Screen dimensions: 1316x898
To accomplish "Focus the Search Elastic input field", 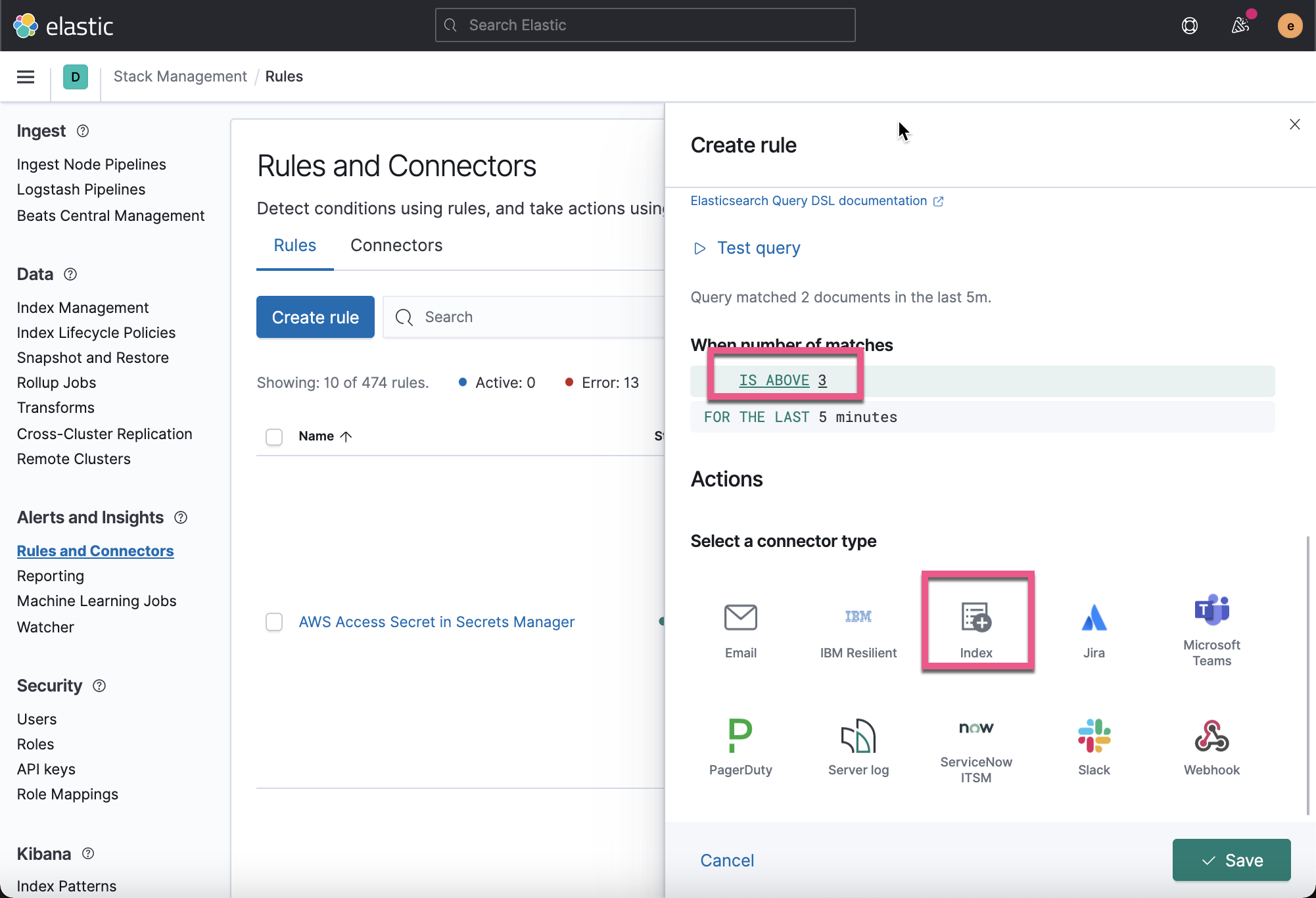I will click(x=645, y=25).
